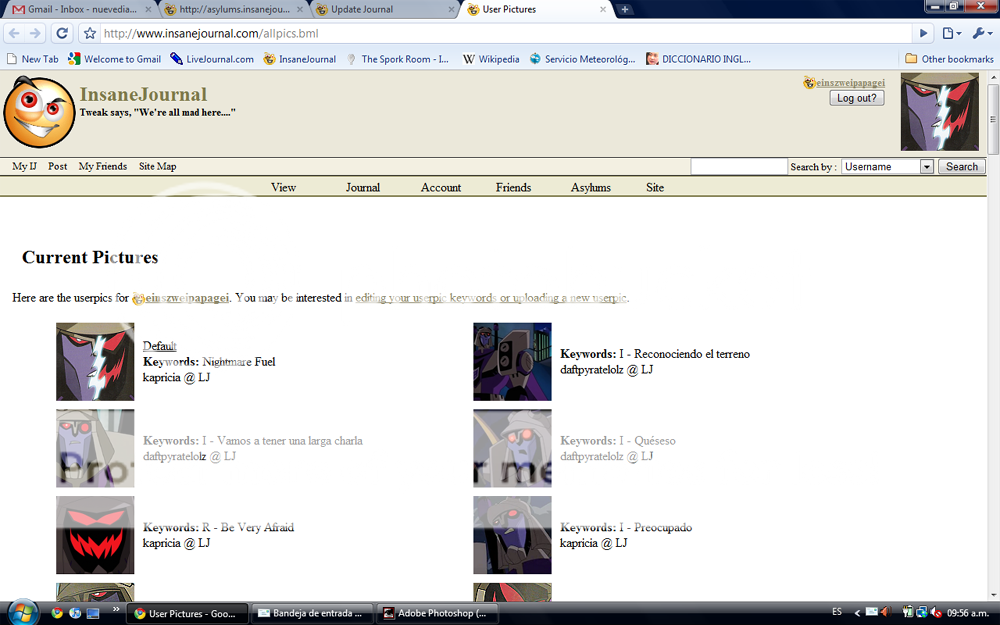Click the Windows Start orb
Viewport: 1000px width, 625px height.
point(21,612)
